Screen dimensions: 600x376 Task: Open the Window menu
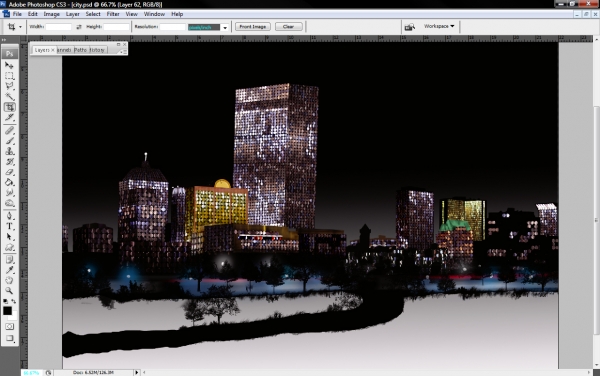[154, 14]
